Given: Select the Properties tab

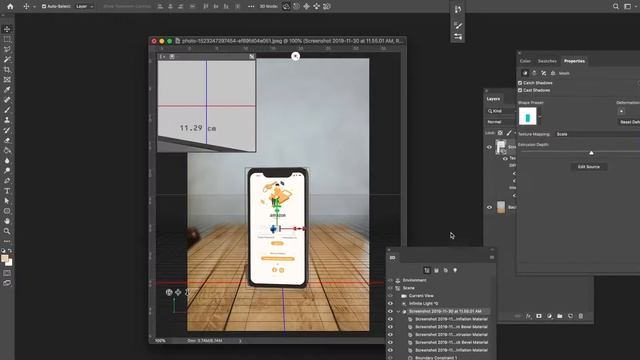Looking at the screenshot, I should click(x=574, y=61).
